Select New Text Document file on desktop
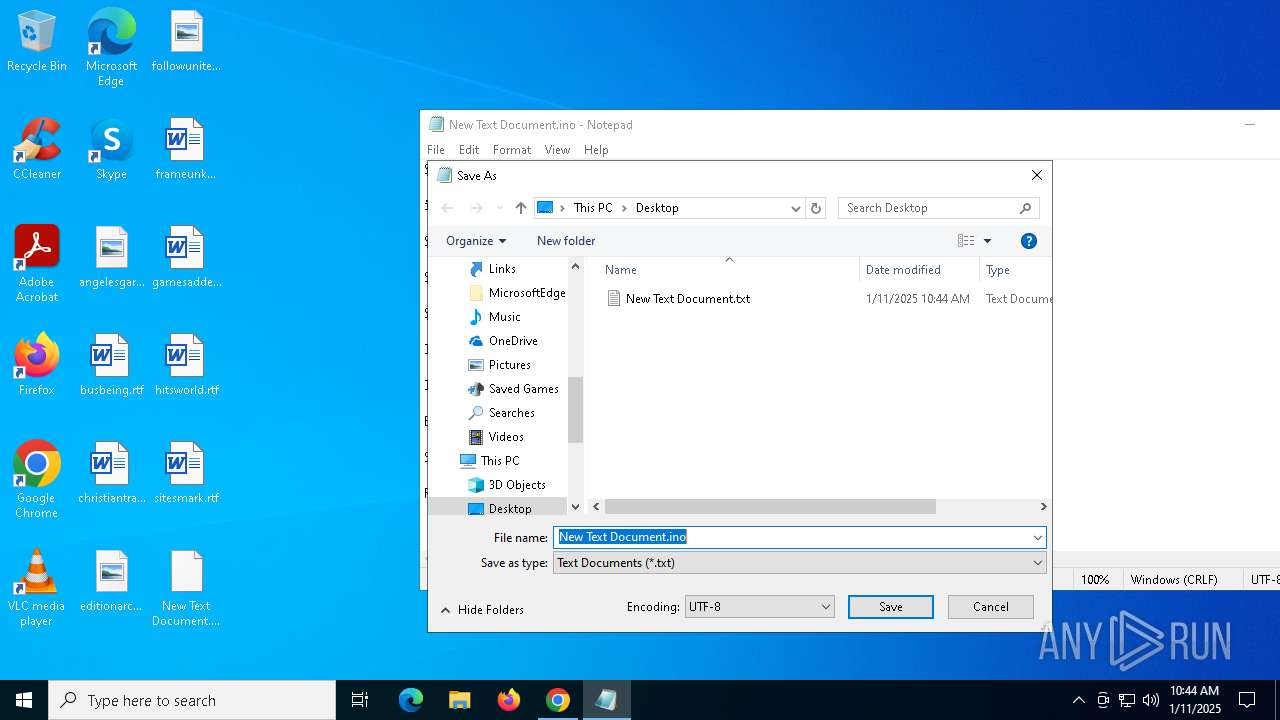Image resolution: width=1280 pixels, height=720 pixels. (x=186, y=588)
